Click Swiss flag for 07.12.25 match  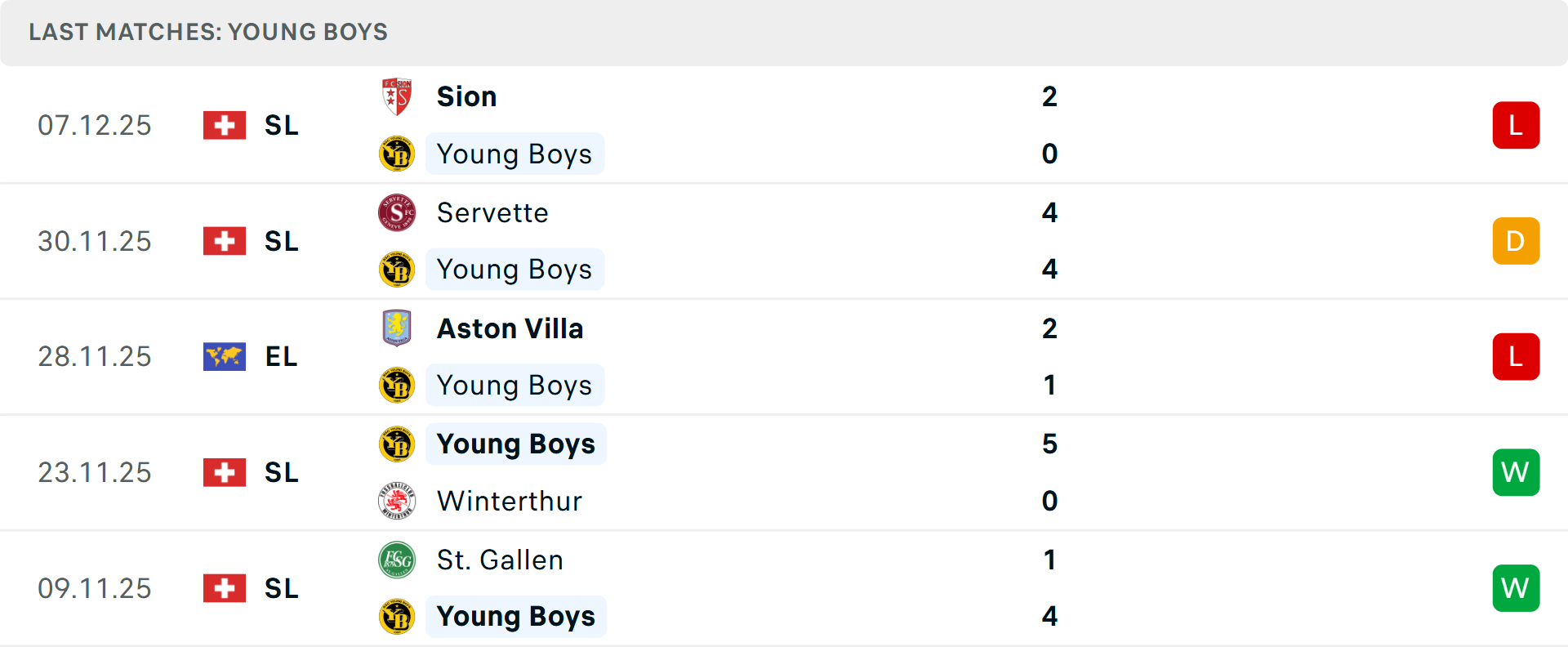coord(225,125)
